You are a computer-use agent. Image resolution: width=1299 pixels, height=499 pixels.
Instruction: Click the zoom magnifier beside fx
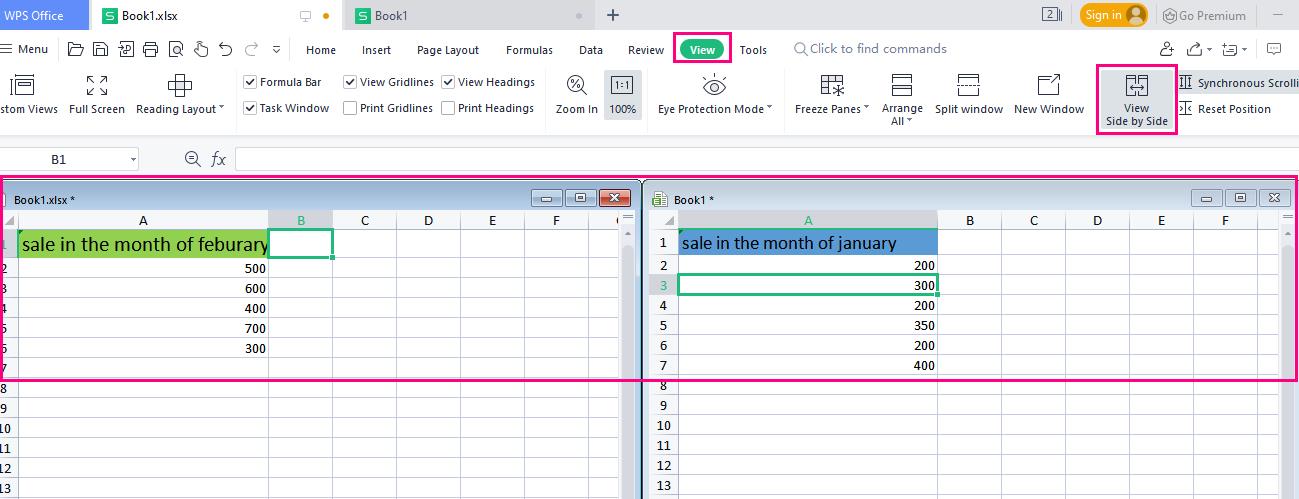193,159
